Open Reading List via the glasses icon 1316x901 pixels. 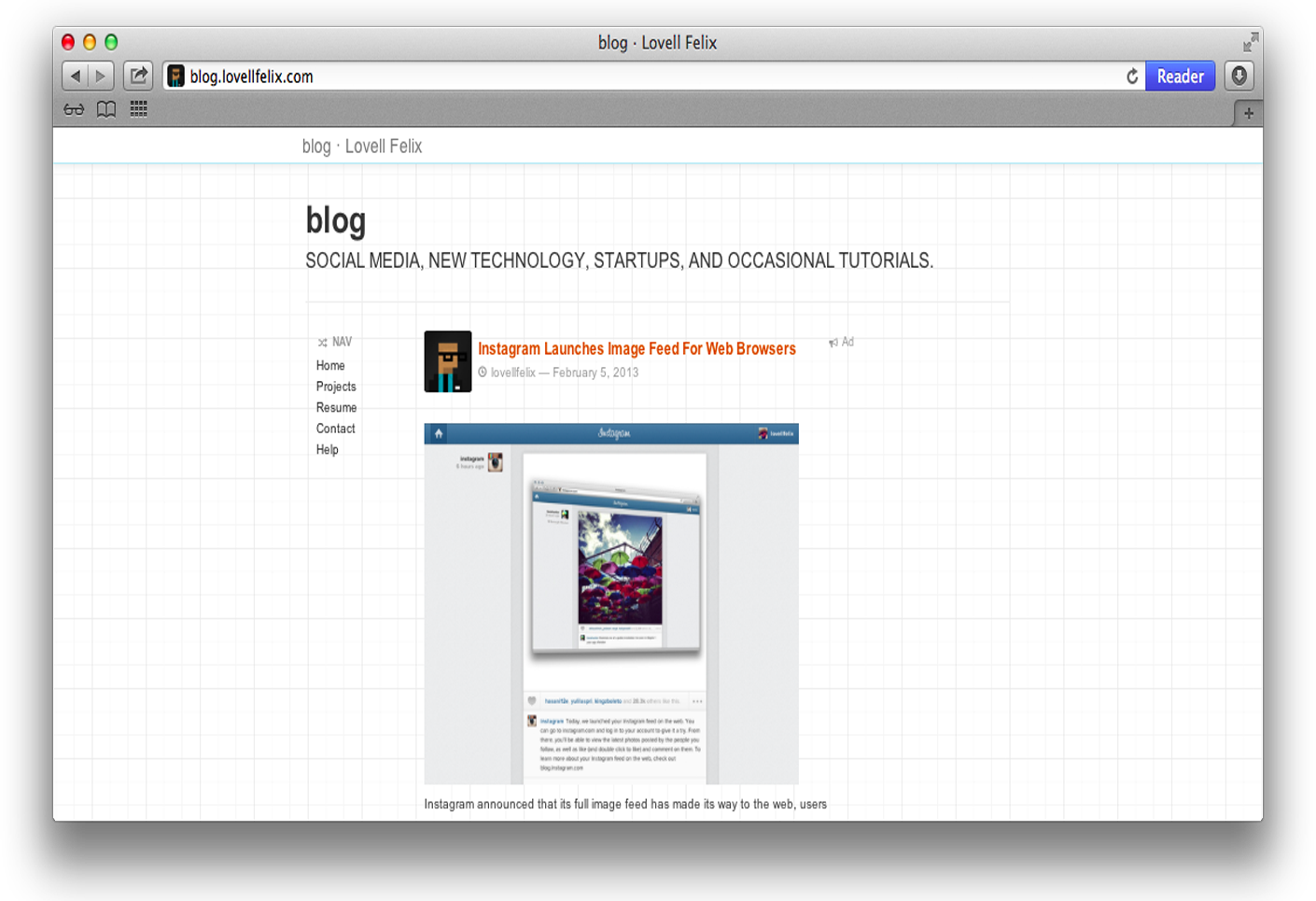pyautogui.click(x=73, y=109)
